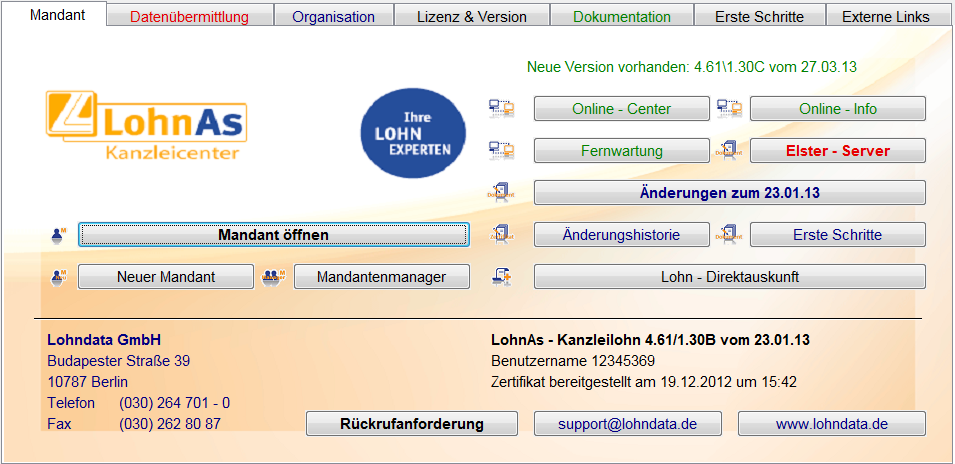The width and height of the screenshot is (955, 464).
Task: Go to the Dokumentation tab
Action: 622,16
